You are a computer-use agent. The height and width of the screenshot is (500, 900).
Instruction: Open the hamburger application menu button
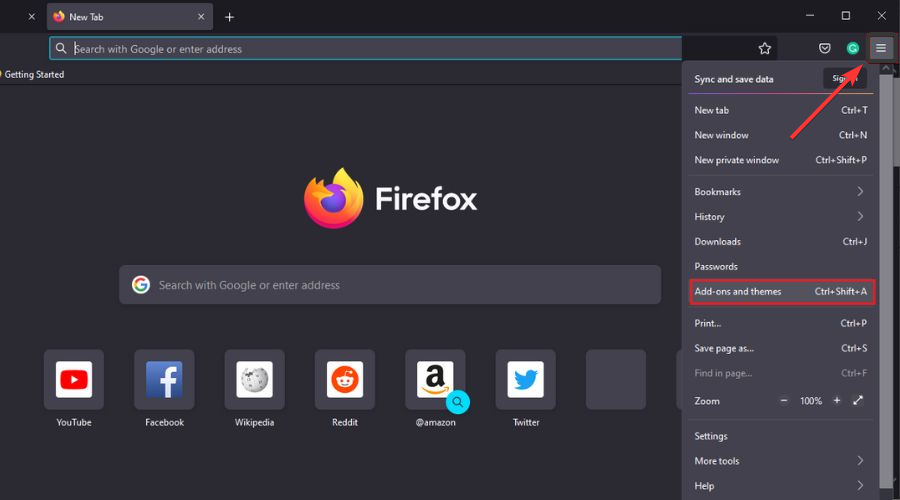[x=880, y=48]
